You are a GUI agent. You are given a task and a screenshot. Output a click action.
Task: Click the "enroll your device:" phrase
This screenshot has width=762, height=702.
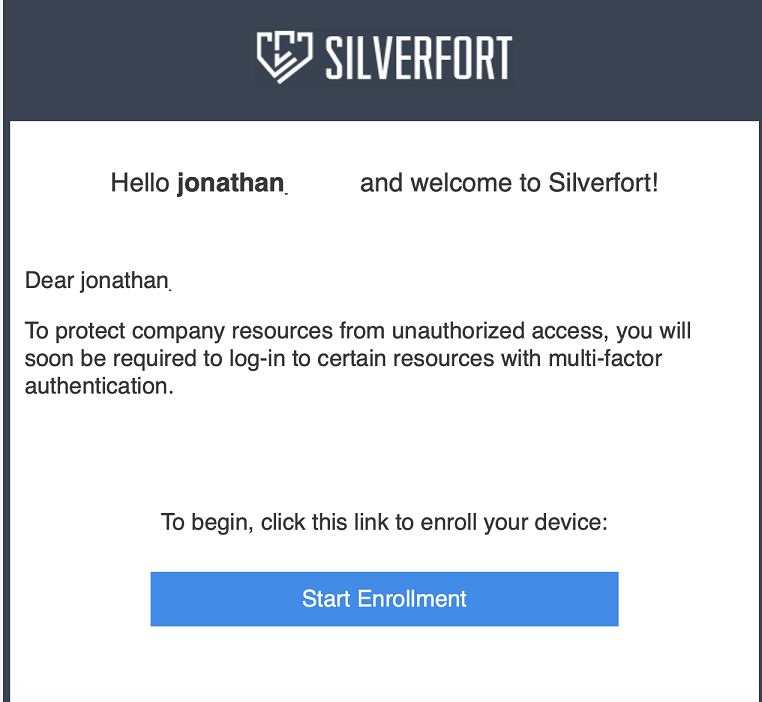tap(514, 523)
